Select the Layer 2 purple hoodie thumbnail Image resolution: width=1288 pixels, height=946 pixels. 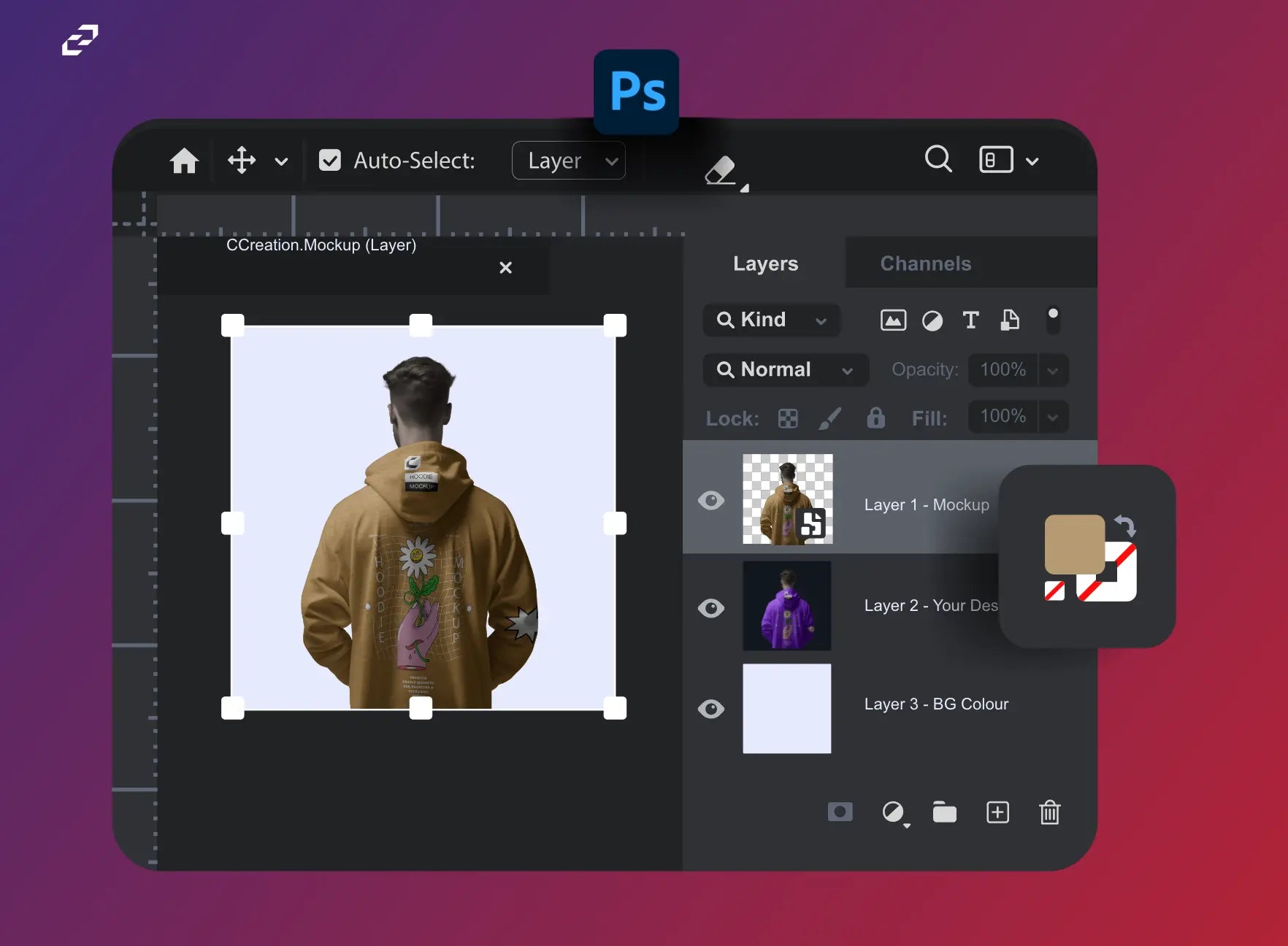point(787,606)
